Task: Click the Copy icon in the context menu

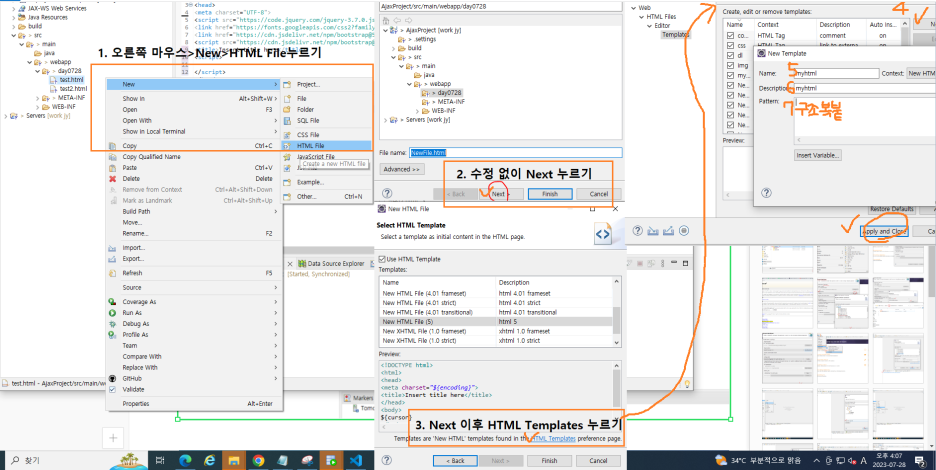Action: (112, 146)
